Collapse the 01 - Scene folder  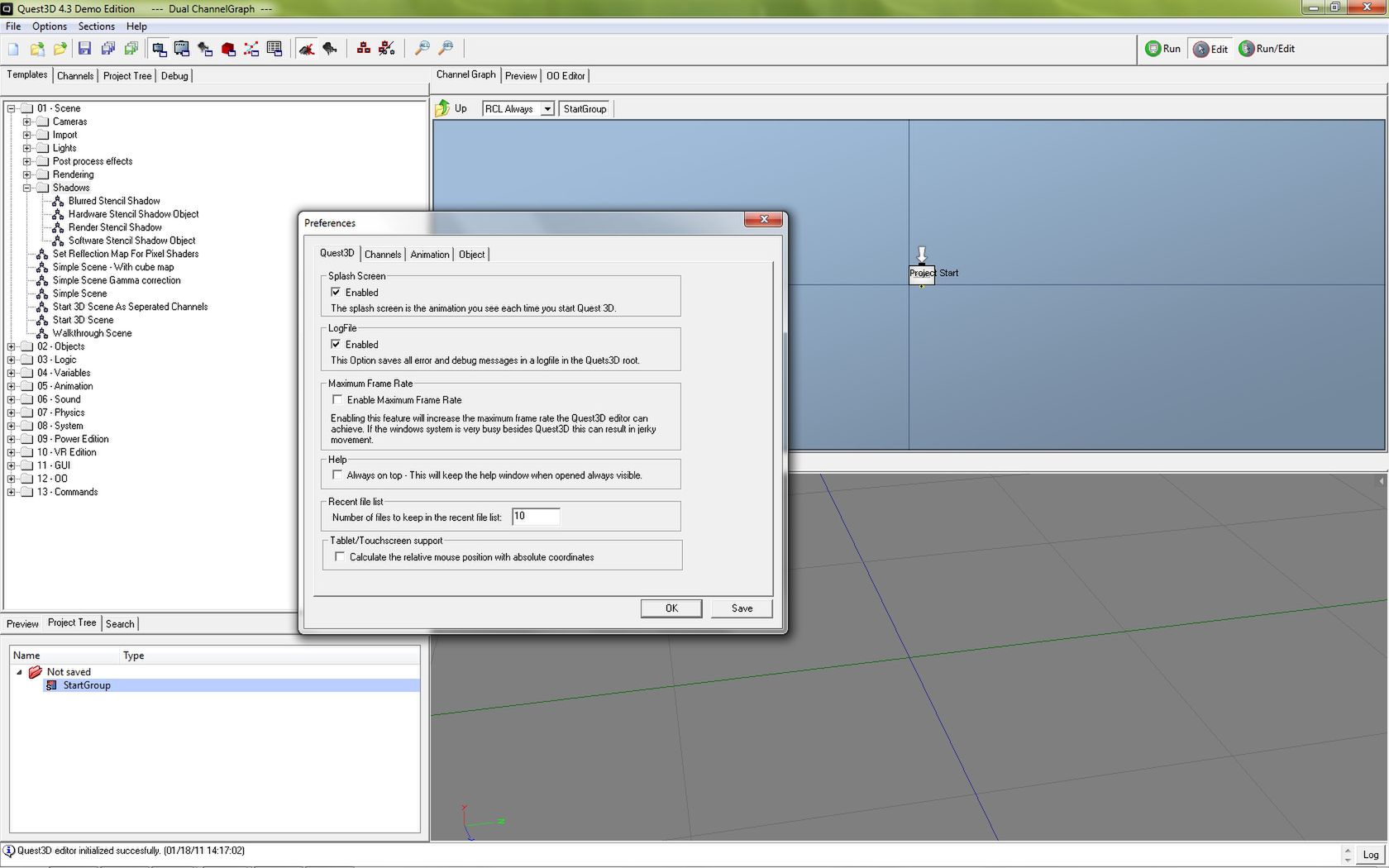[x=11, y=108]
